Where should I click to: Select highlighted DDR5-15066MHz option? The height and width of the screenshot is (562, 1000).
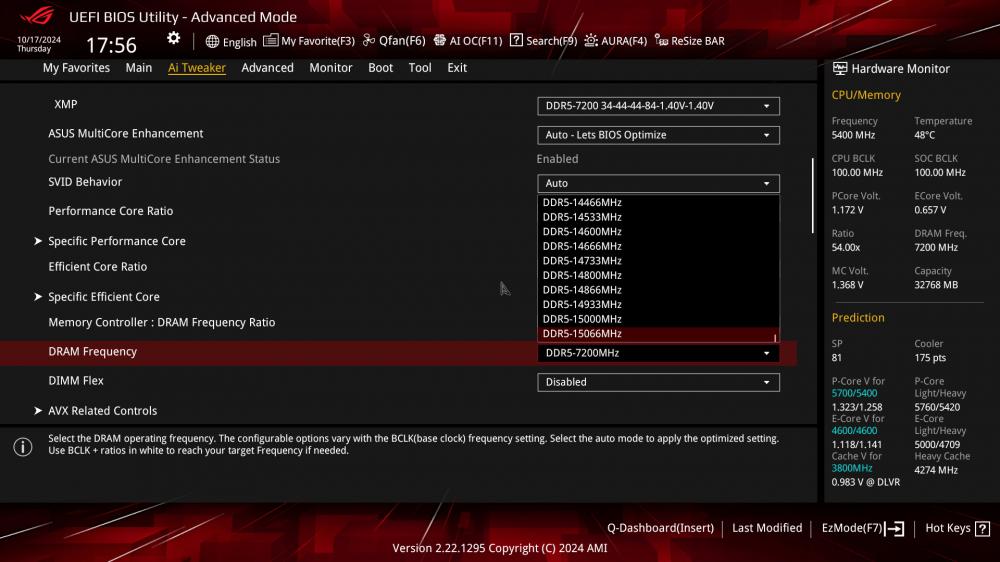click(x=658, y=334)
